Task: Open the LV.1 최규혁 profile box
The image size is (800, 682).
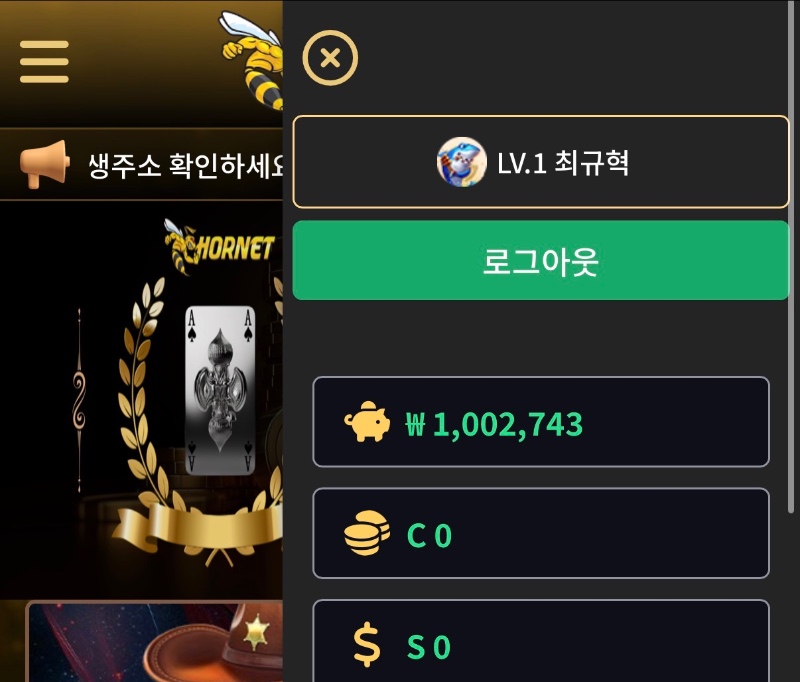Action: point(541,162)
